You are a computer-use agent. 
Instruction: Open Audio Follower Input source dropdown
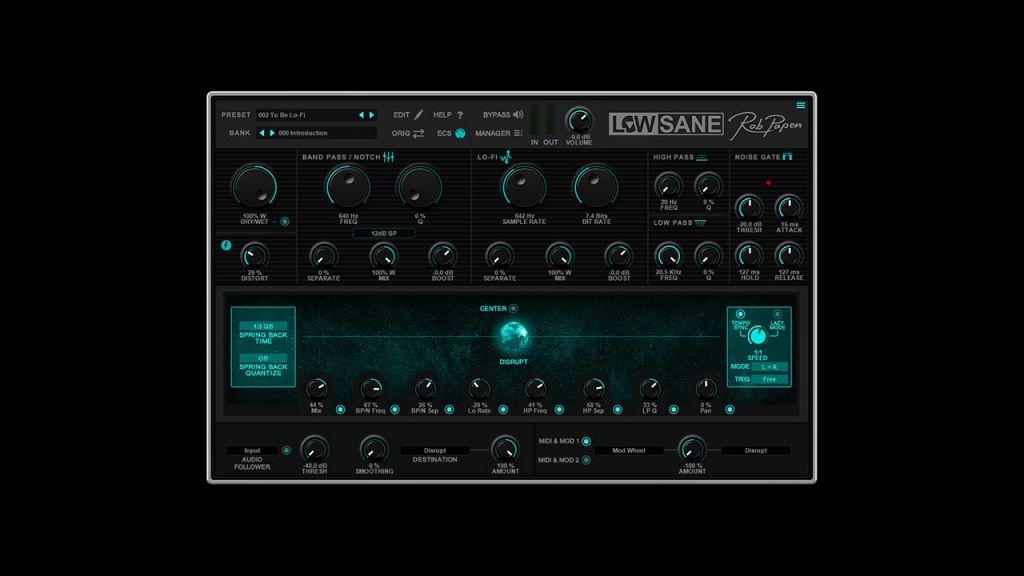click(x=252, y=451)
